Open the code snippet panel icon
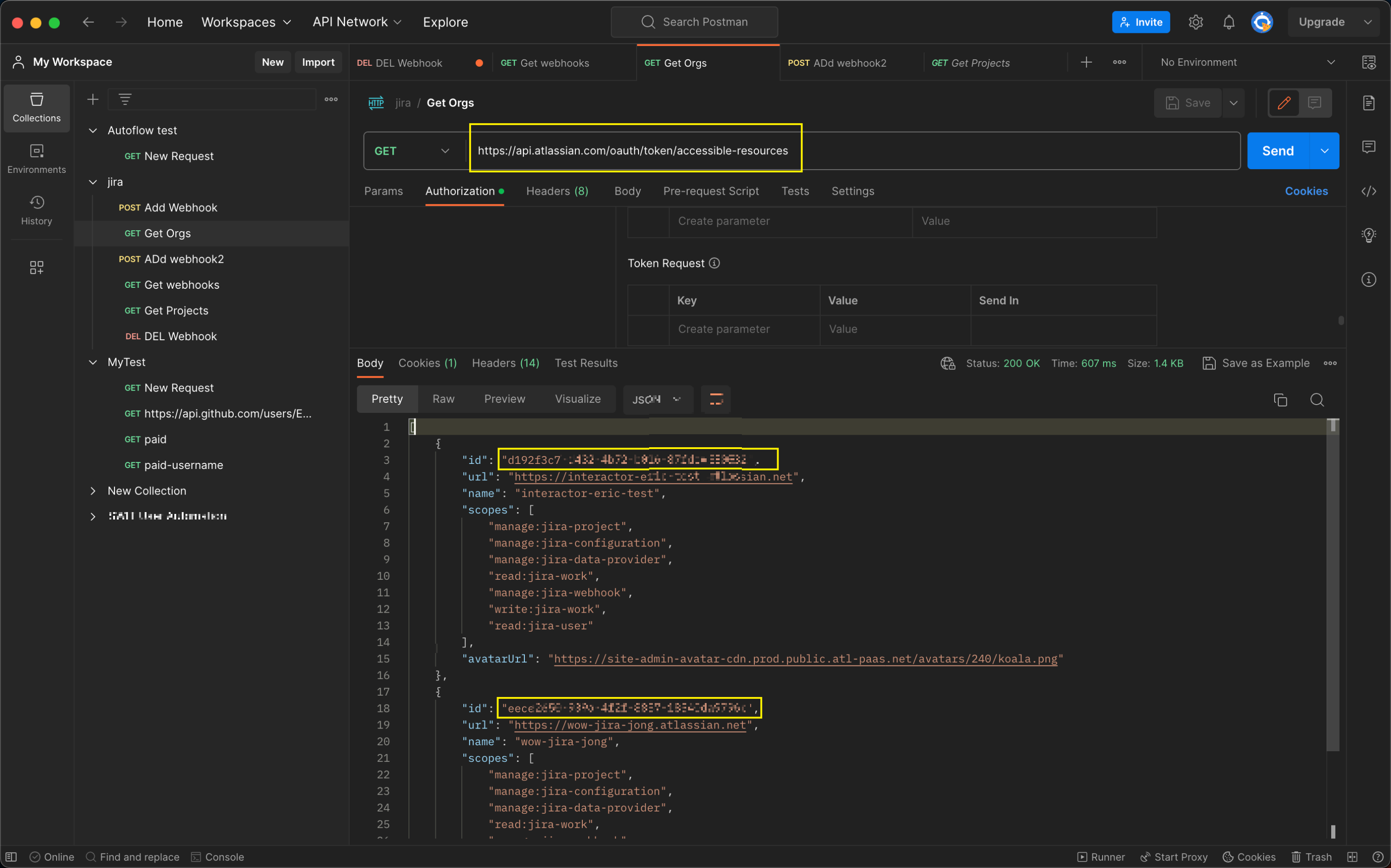1391x868 pixels. pyautogui.click(x=1369, y=191)
